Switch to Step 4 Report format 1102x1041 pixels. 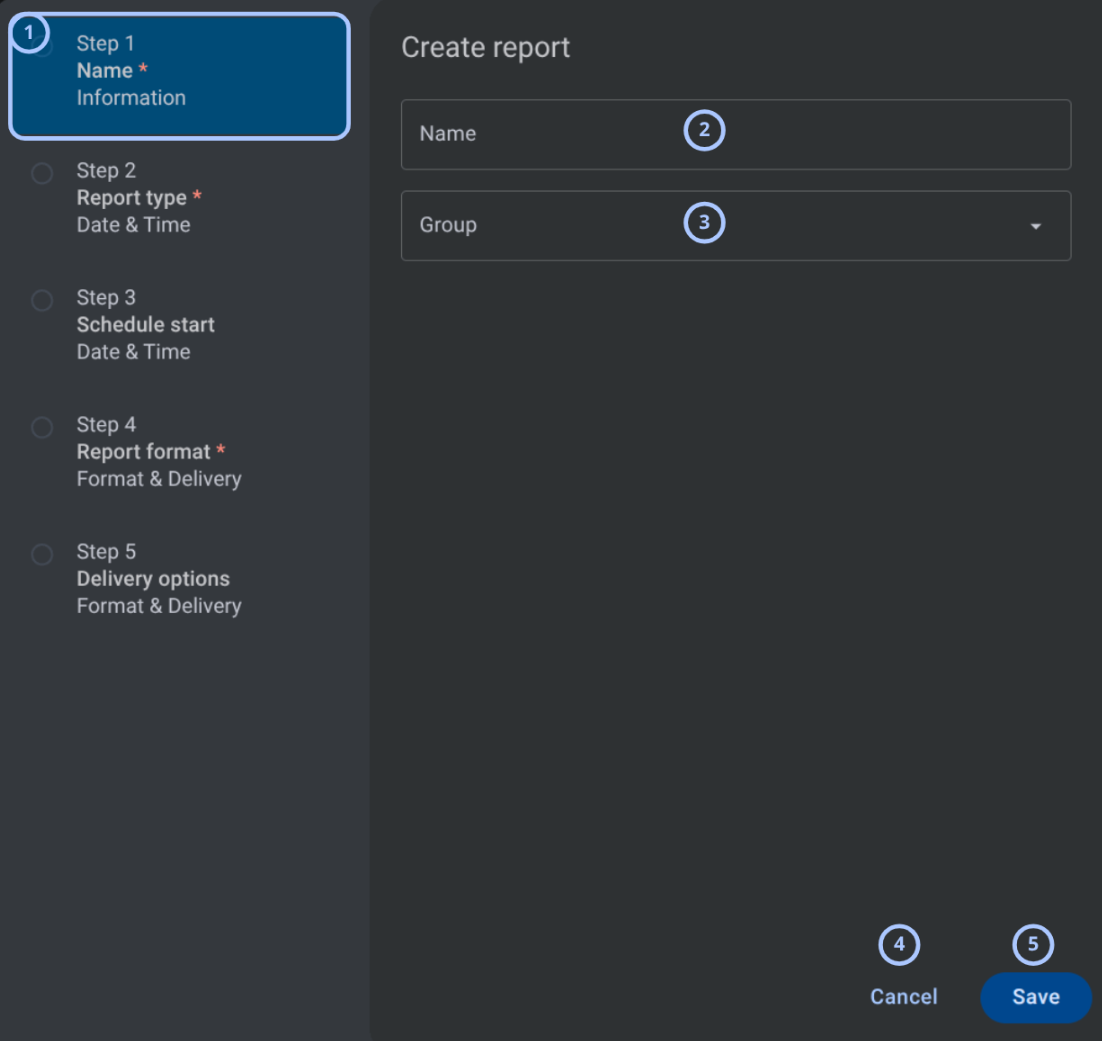pyautogui.click(x=179, y=452)
